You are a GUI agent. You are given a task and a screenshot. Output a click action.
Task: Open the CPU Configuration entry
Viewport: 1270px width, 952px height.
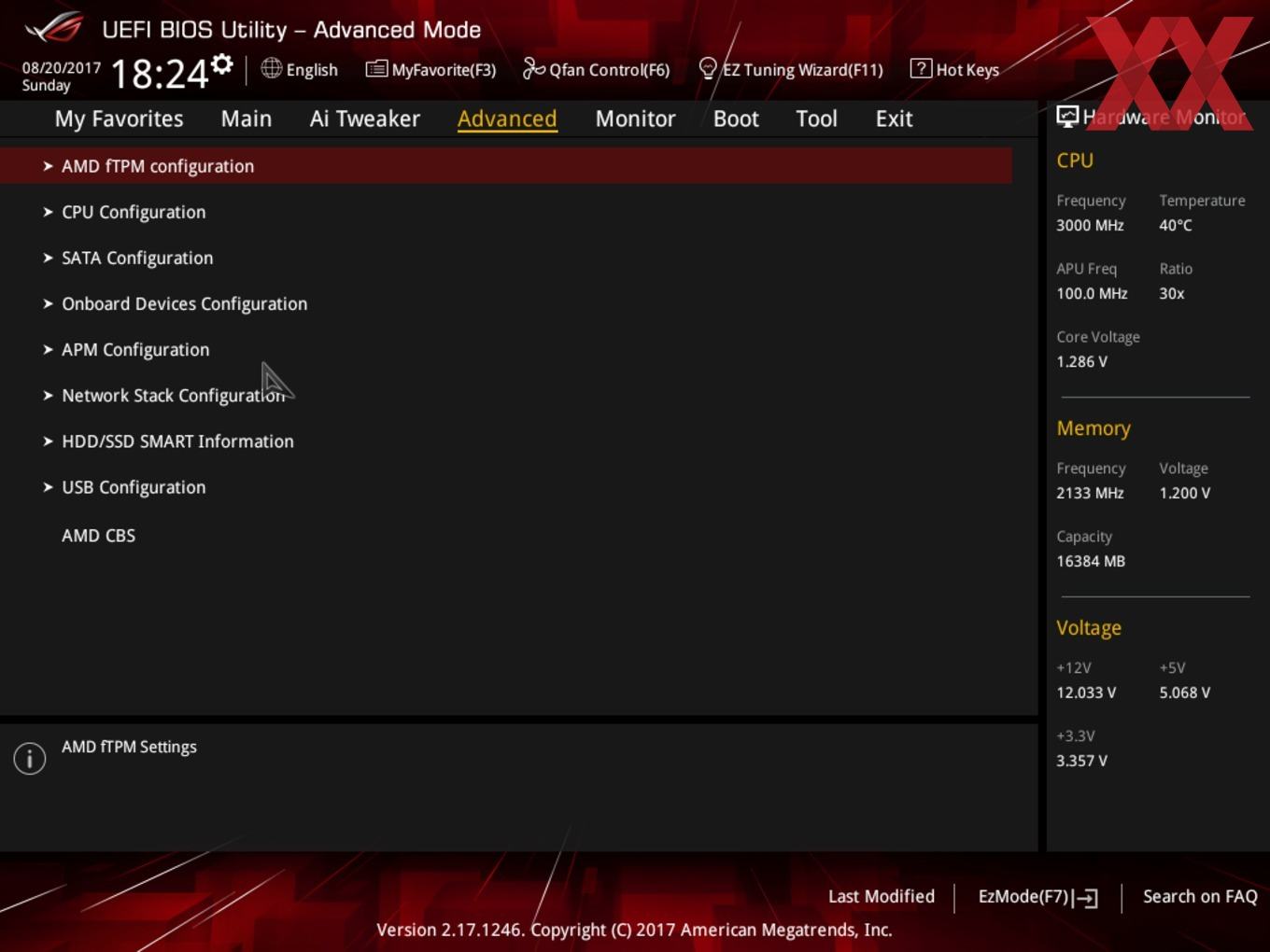click(x=134, y=212)
